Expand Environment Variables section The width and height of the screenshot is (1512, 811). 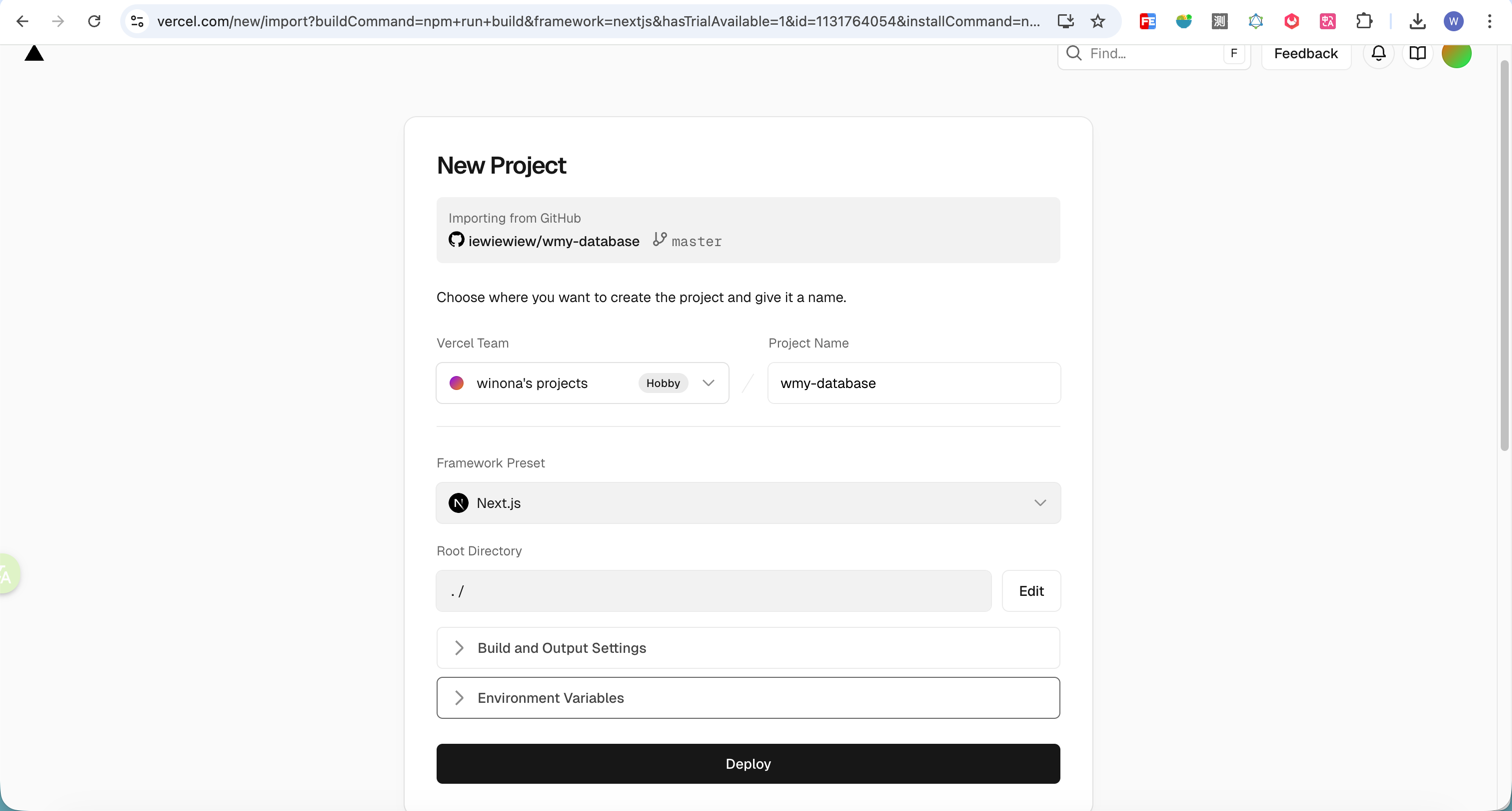pos(748,698)
